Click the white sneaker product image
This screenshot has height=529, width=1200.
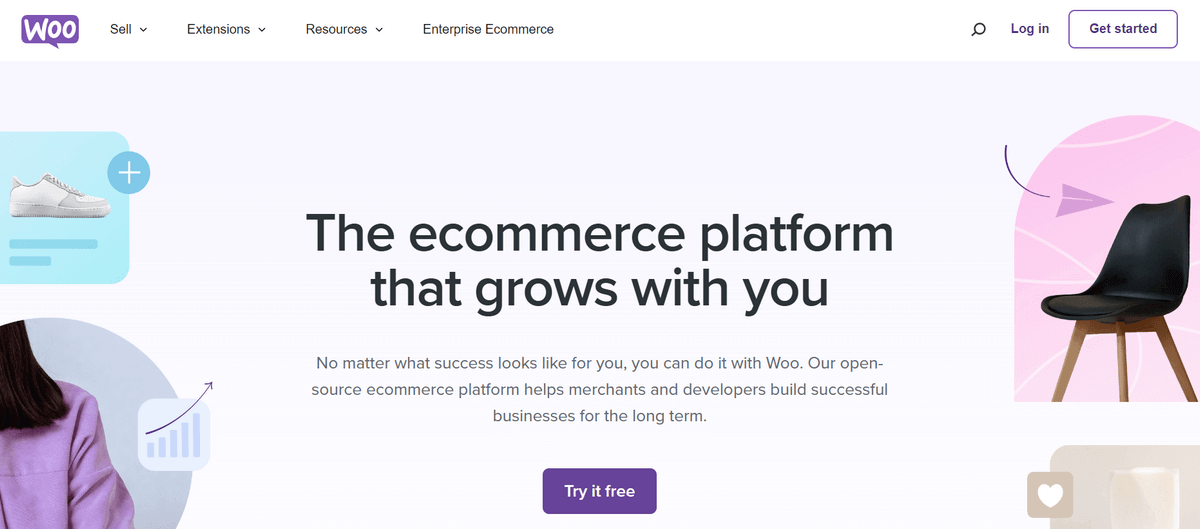click(x=60, y=196)
